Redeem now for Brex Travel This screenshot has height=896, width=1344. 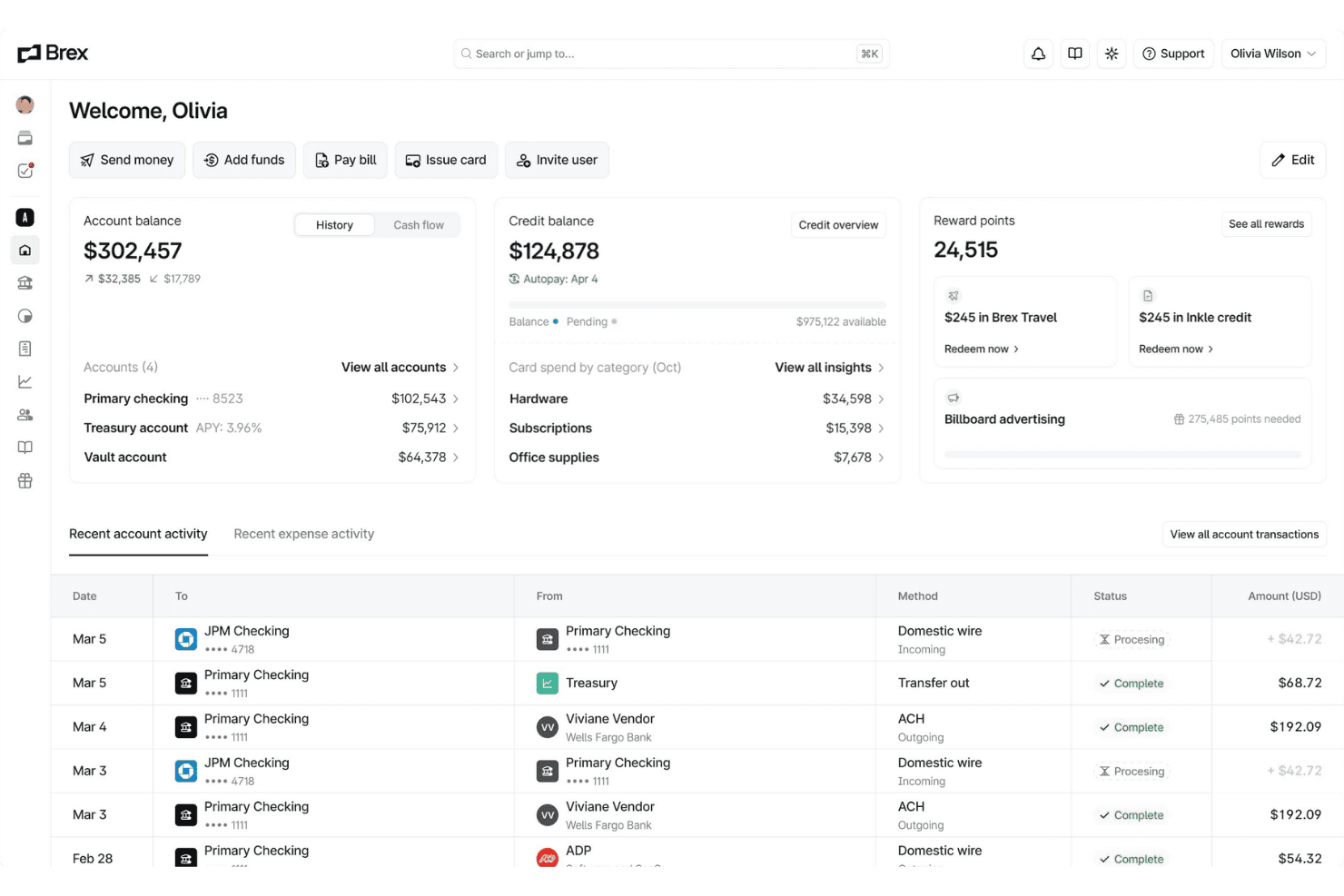pyautogui.click(x=982, y=349)
